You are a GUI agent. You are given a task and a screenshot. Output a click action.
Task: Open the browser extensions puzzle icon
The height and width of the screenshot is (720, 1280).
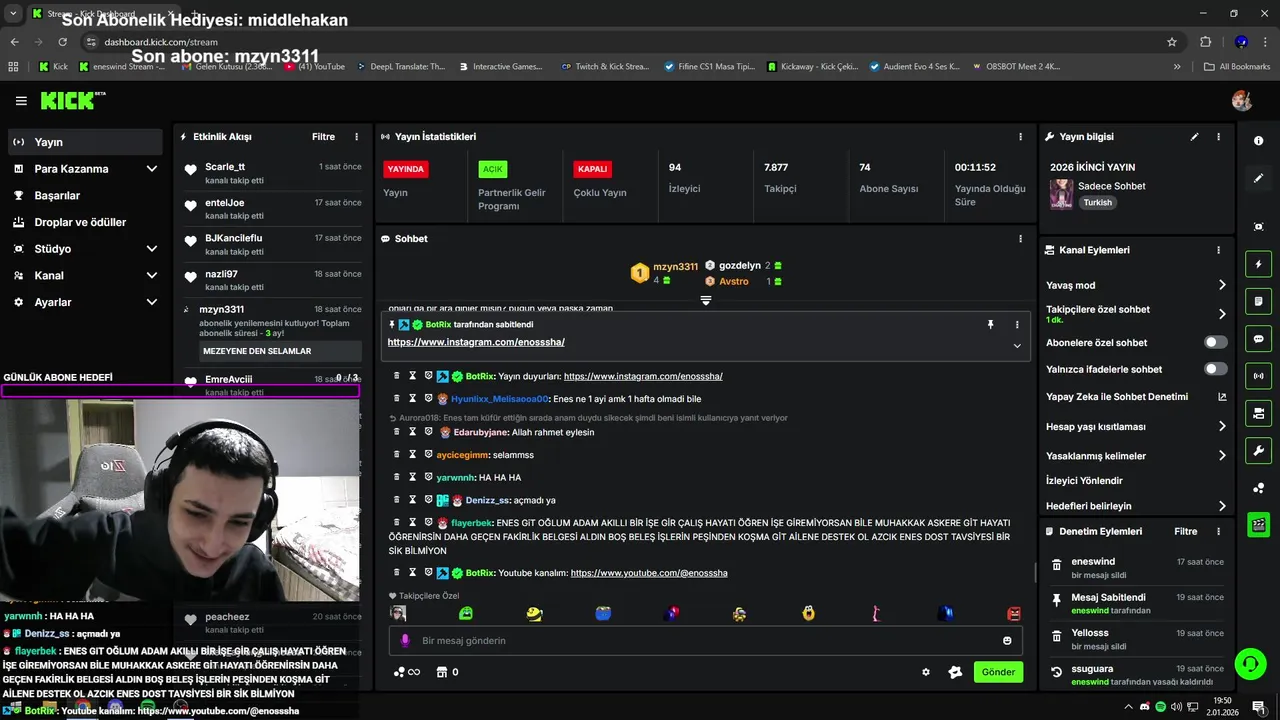pos(1205,42)
